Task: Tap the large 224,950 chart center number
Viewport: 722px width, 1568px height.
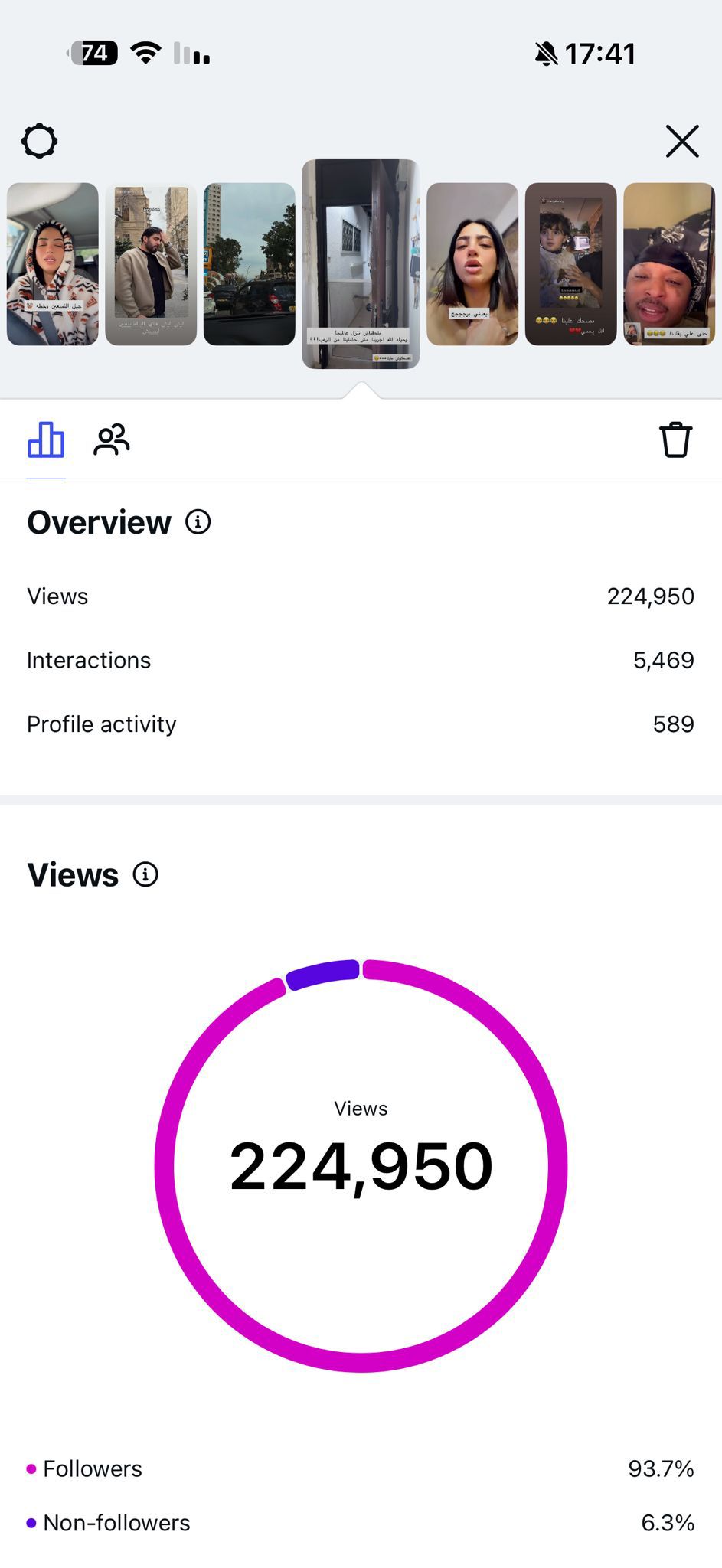Action: (x=361, y=1166)
